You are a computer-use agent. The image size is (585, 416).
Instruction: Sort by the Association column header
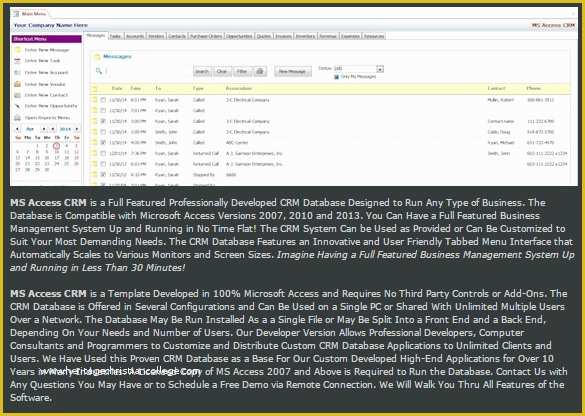(x=239, y=89)
